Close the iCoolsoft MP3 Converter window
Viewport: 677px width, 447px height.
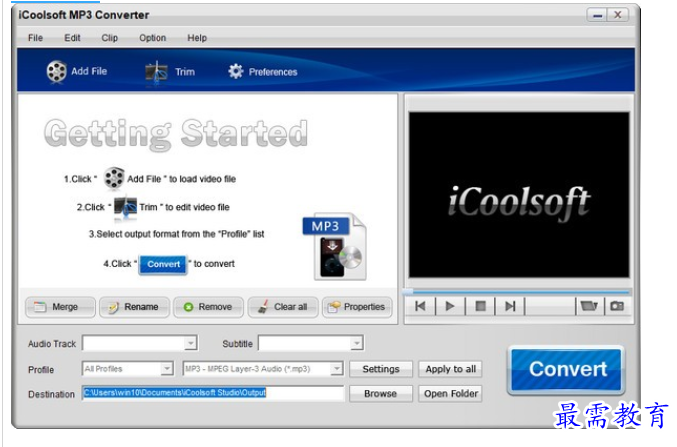pos(618,15)
